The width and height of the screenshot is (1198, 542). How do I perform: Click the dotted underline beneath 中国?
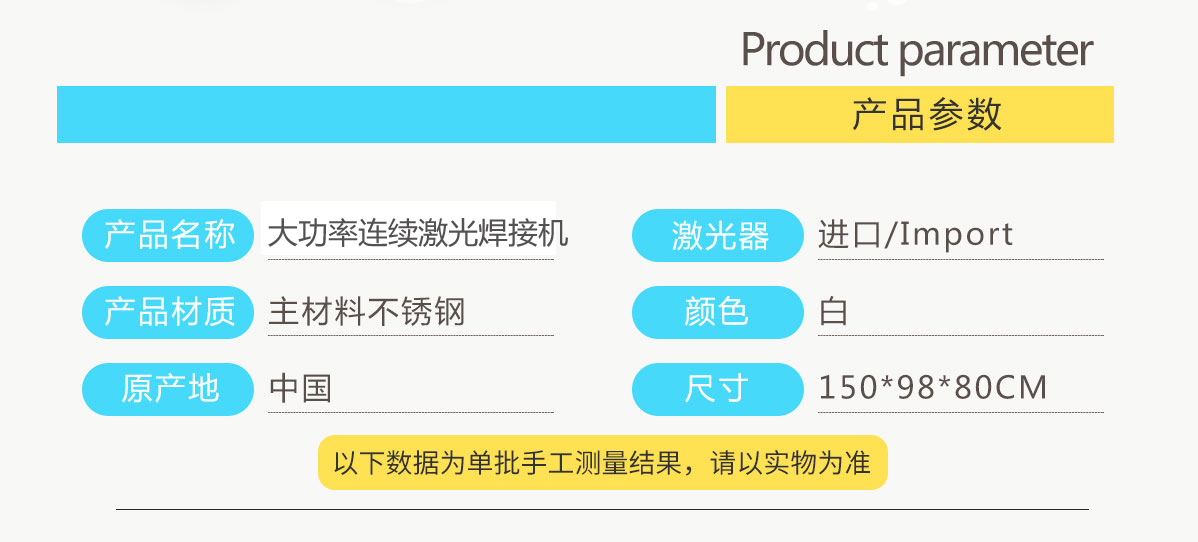(410, 412)
